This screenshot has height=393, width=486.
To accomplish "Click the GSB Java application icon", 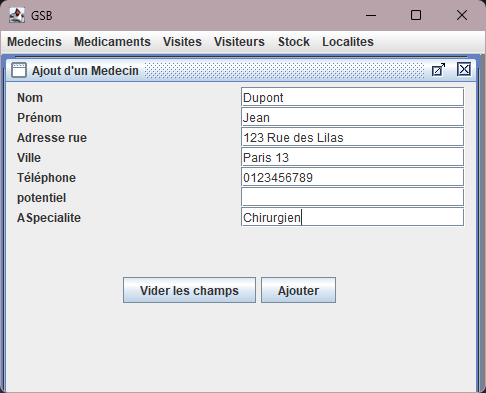I will click(17, 15).
